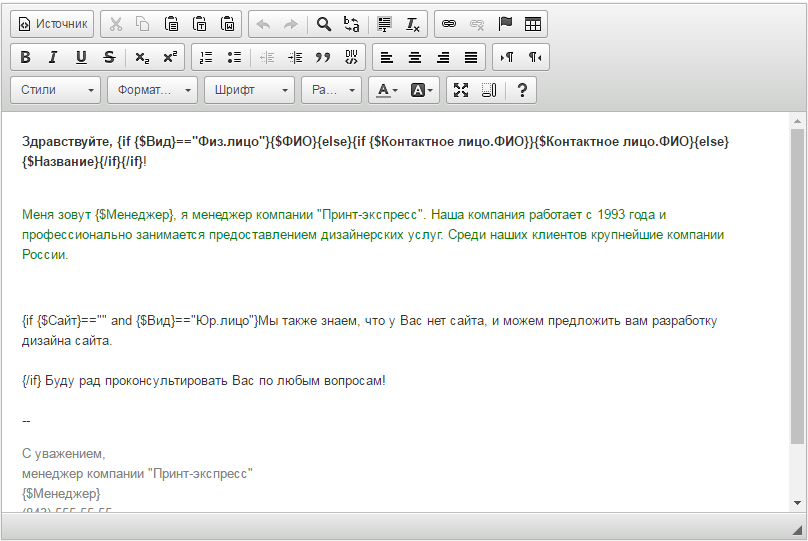Image resolution: width=808 pixels, height=541 pixels.
Task: Expand the Формат paragraph format dropdown
Action: [x=152, y=90]
